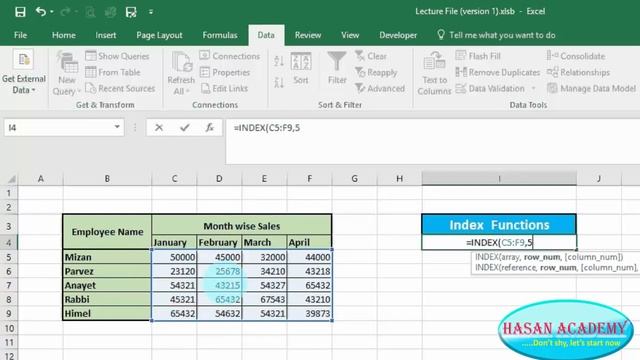Select Himel April value 39873
Image resolution: width=640 pixels, height=360 pixels.
(x=309, y=313)
